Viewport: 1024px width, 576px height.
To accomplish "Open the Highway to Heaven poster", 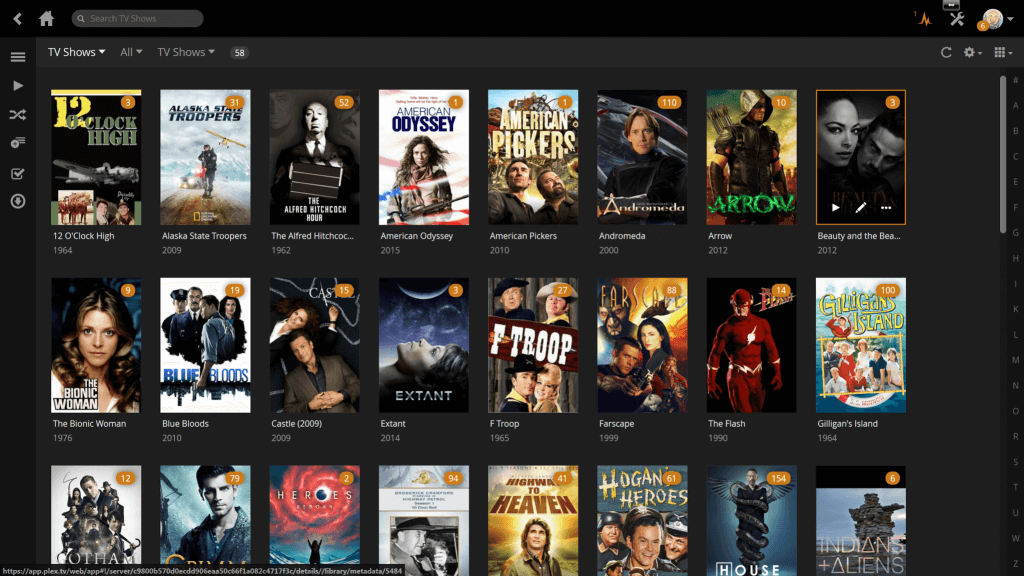I will tap(533, 520).
